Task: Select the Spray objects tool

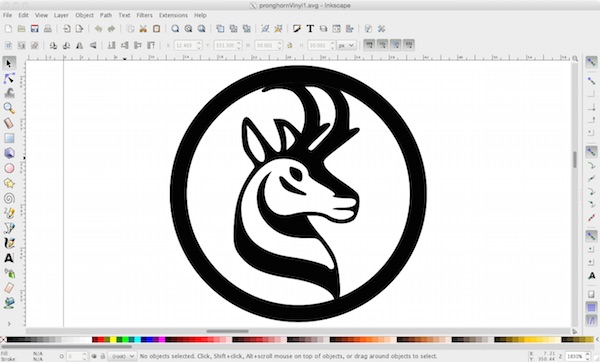Action: [9, 273]
